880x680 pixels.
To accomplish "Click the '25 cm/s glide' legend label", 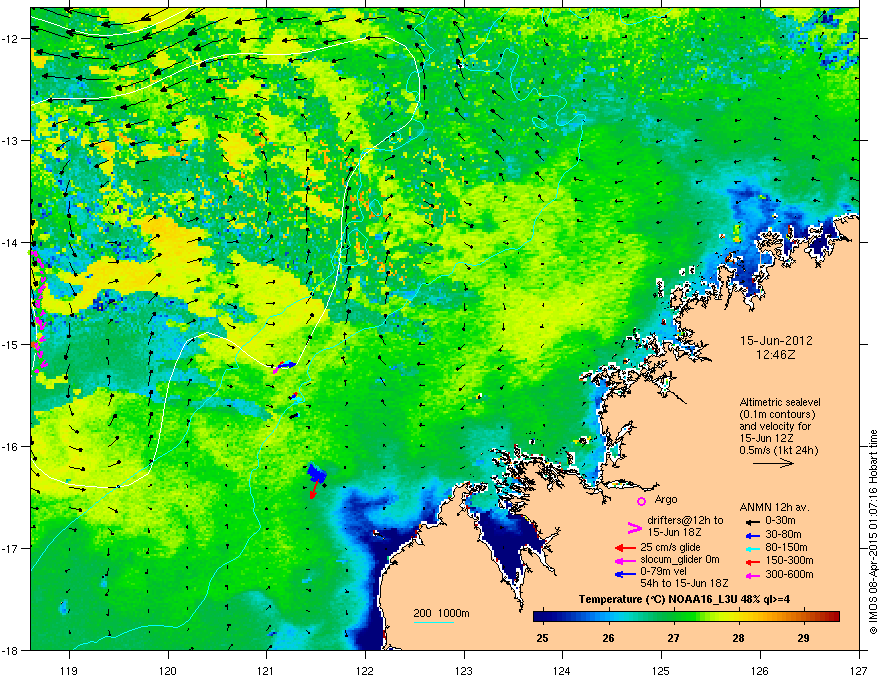I will [x=670, y=548].
